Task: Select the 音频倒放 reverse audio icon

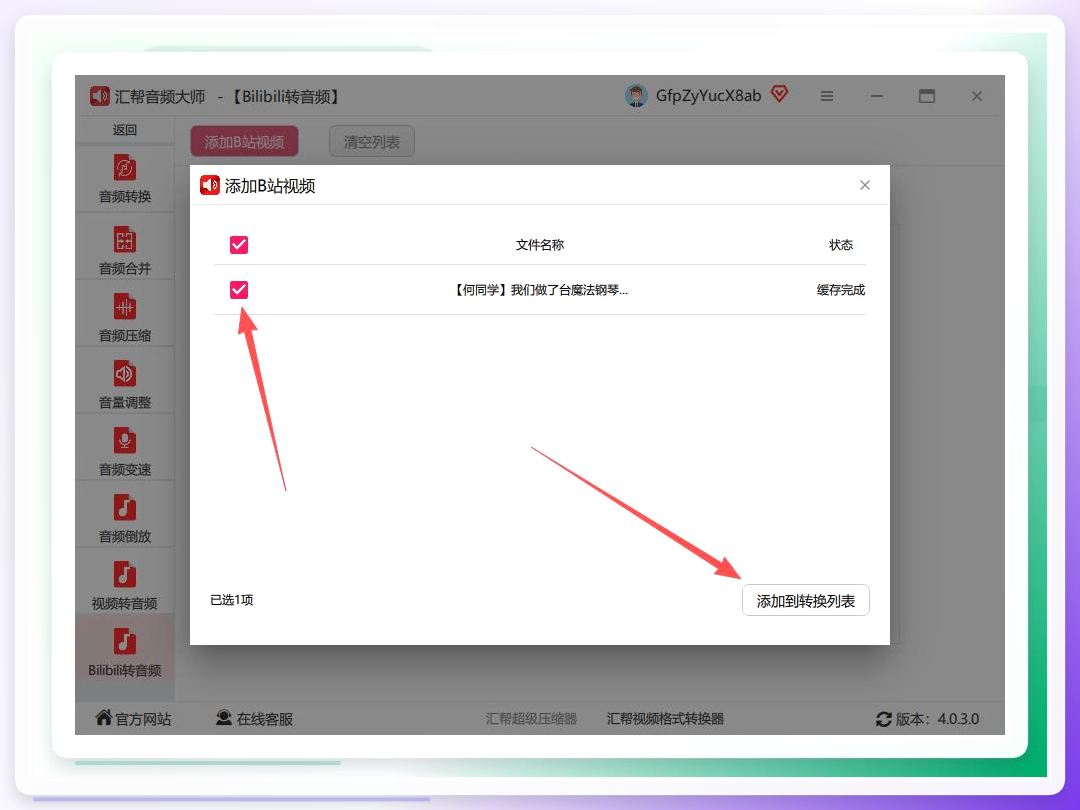Action: (x=125, y=508)
